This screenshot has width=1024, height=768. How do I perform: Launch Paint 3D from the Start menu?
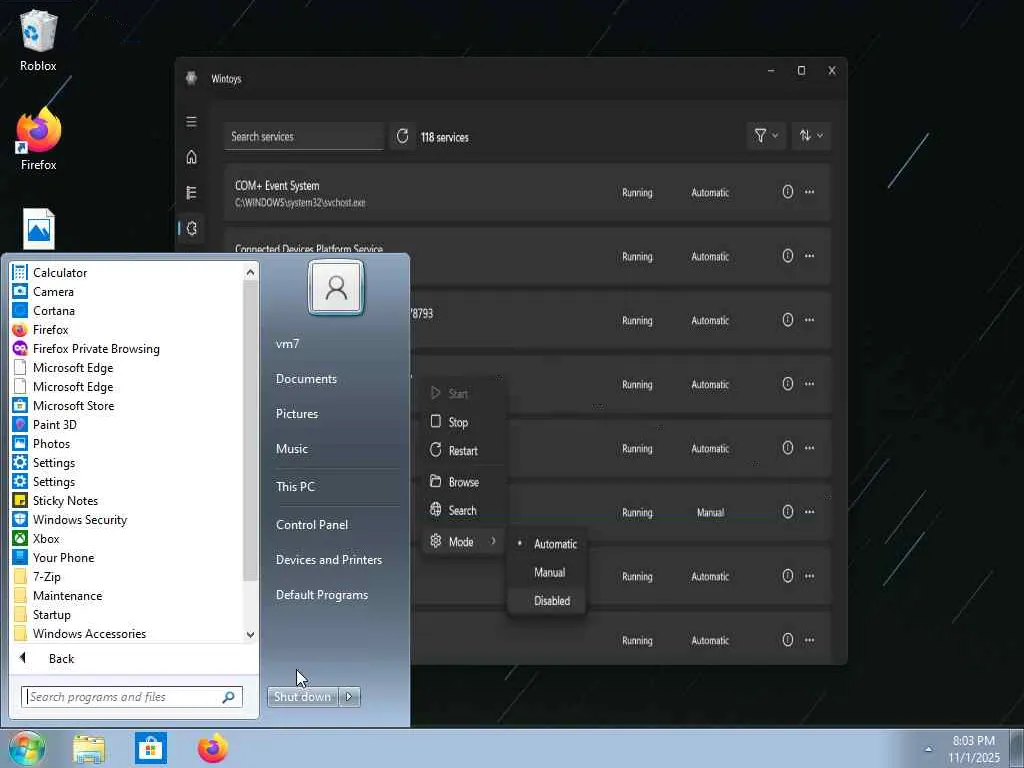[127, 424]
